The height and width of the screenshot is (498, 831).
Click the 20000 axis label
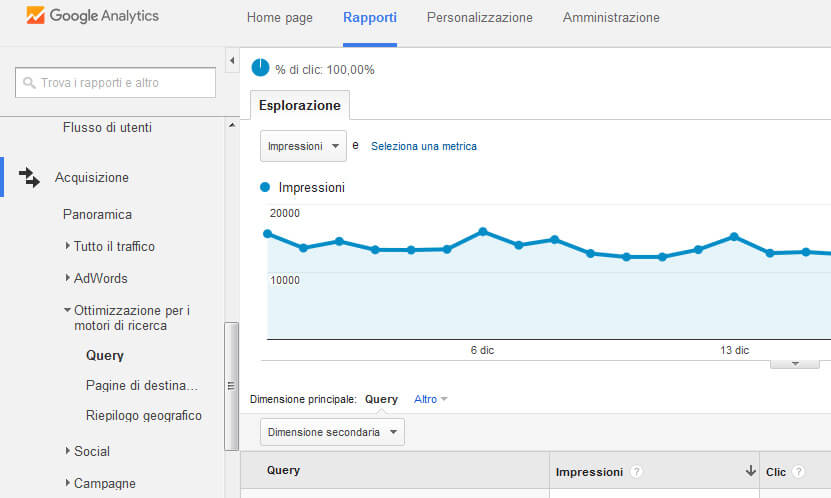click(285, 213)
